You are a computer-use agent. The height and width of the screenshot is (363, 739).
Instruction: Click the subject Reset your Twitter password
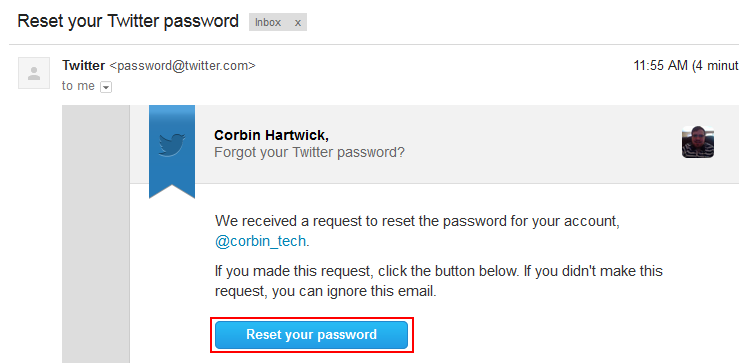128,22
